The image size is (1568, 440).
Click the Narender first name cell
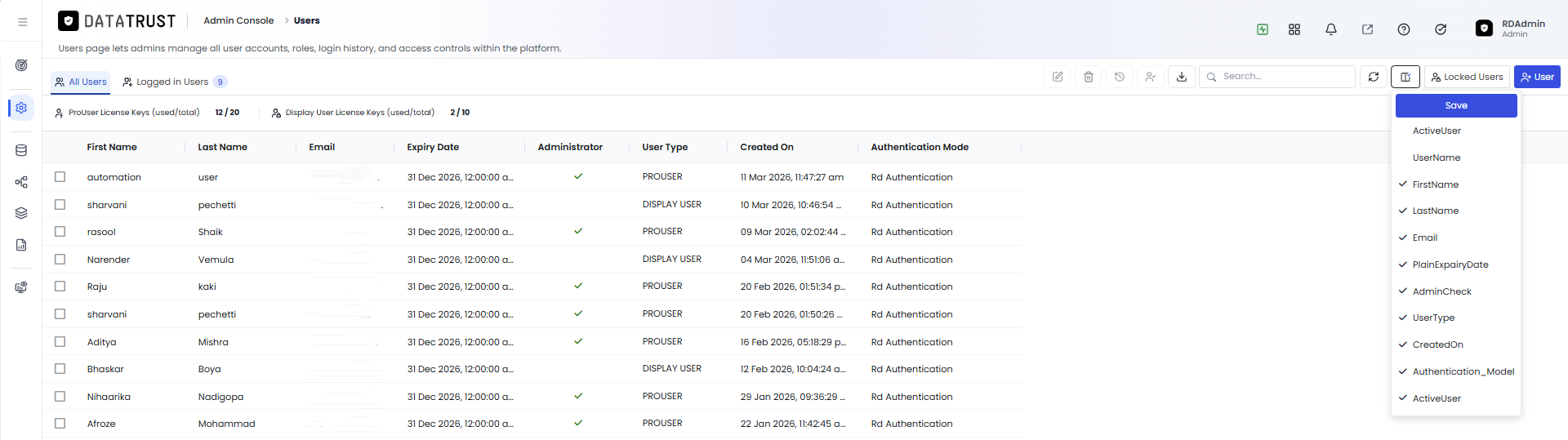109,260
